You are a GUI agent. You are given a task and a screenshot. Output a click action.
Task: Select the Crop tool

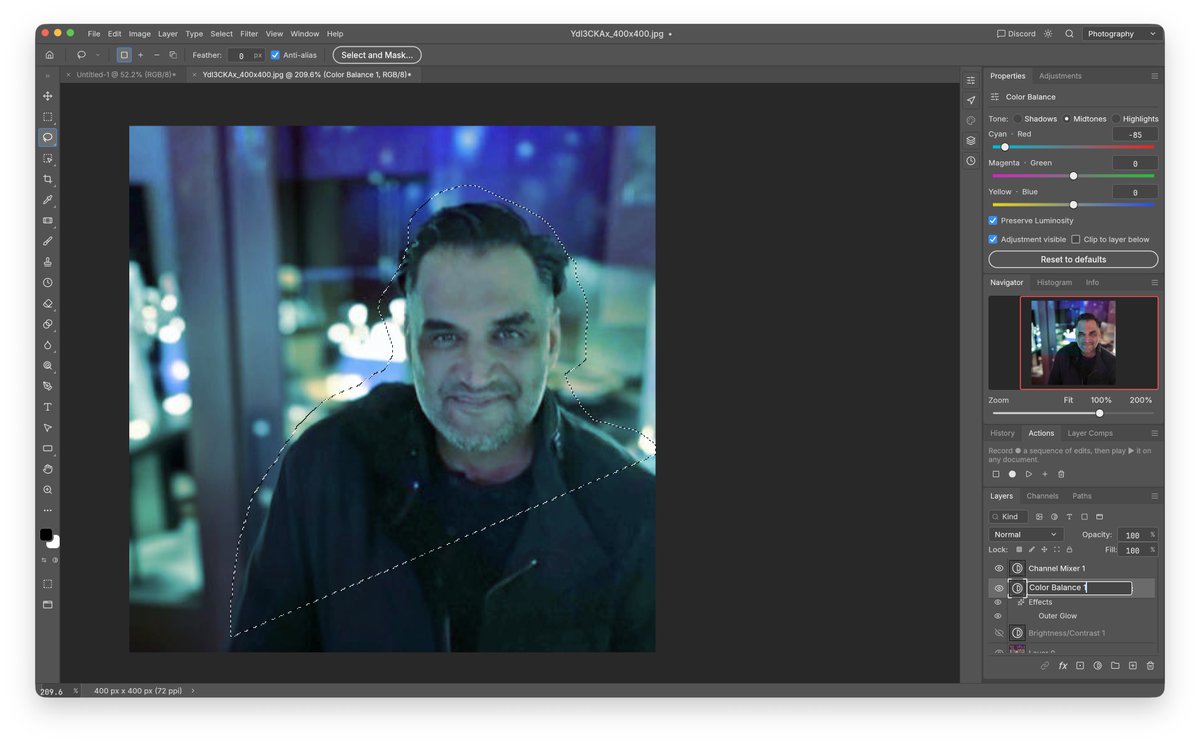pos(47,179)
